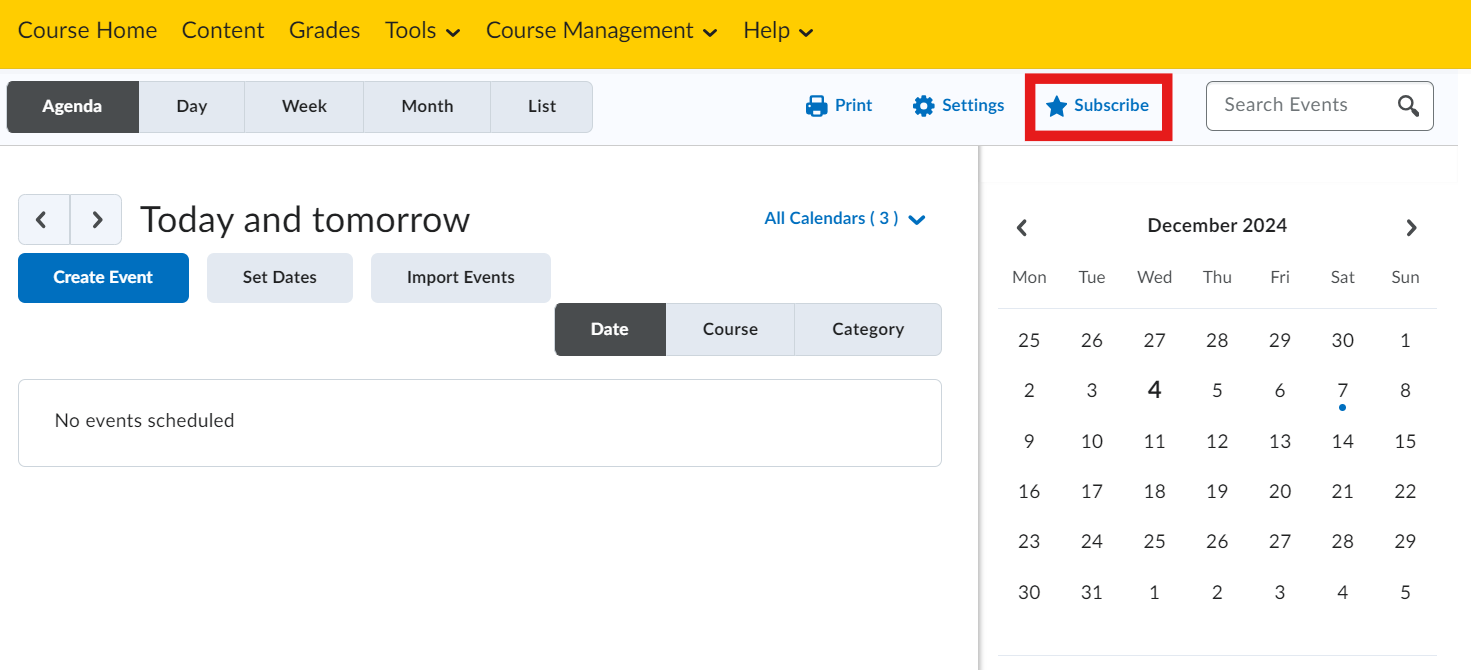Select December 20 in mini calendar
This screenshot has width=1471, height=670.
pyautogui.click(x=1280, y=492)
